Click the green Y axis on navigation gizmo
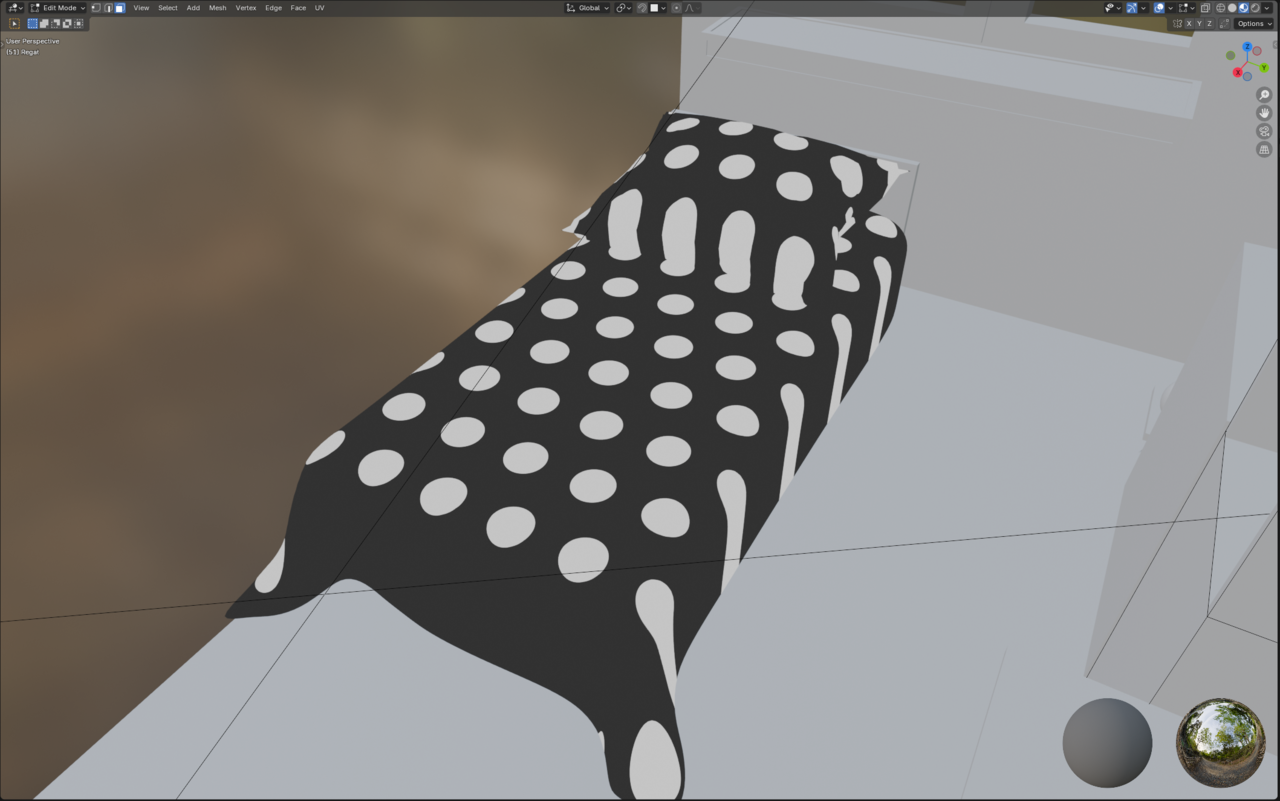Image resolution: width=1280 pixels, height=801 pixels. 1264,67
